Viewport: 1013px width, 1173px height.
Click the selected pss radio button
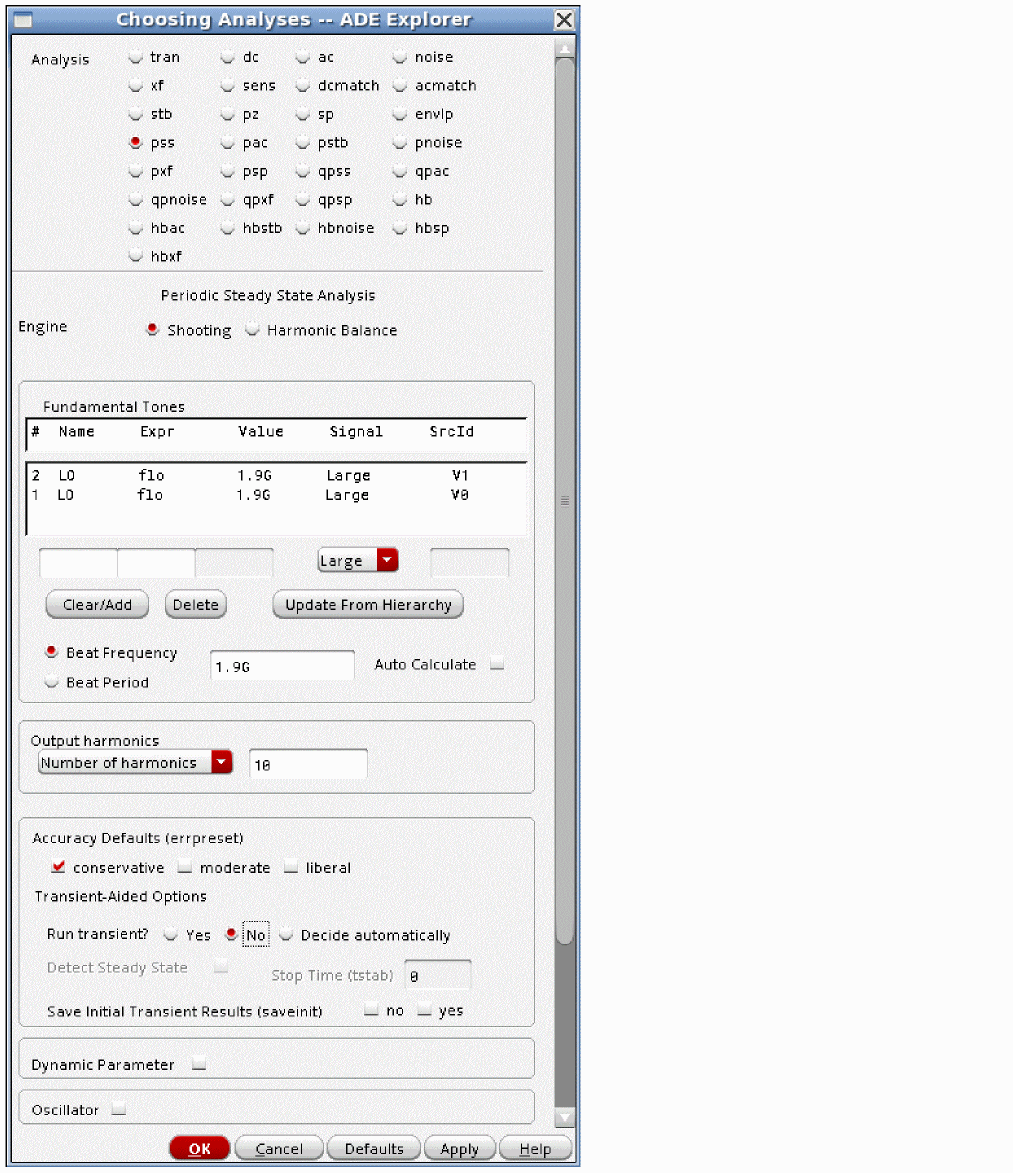click(135, 142)
